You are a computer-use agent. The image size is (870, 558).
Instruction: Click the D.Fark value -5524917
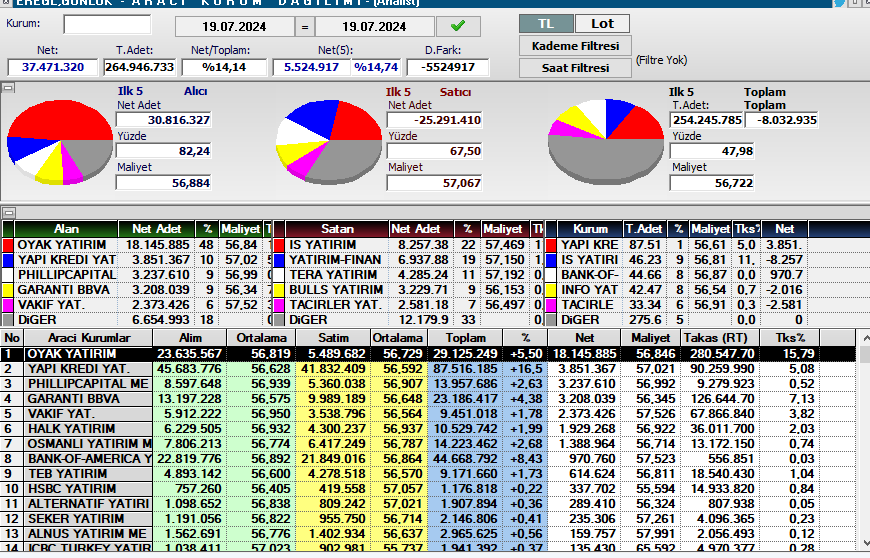(448, 67)
